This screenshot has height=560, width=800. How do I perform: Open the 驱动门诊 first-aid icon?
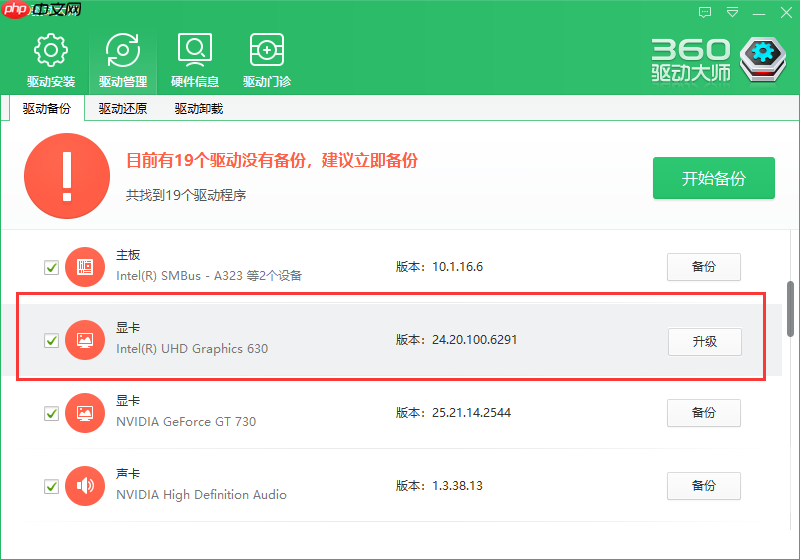coord(267,50)
